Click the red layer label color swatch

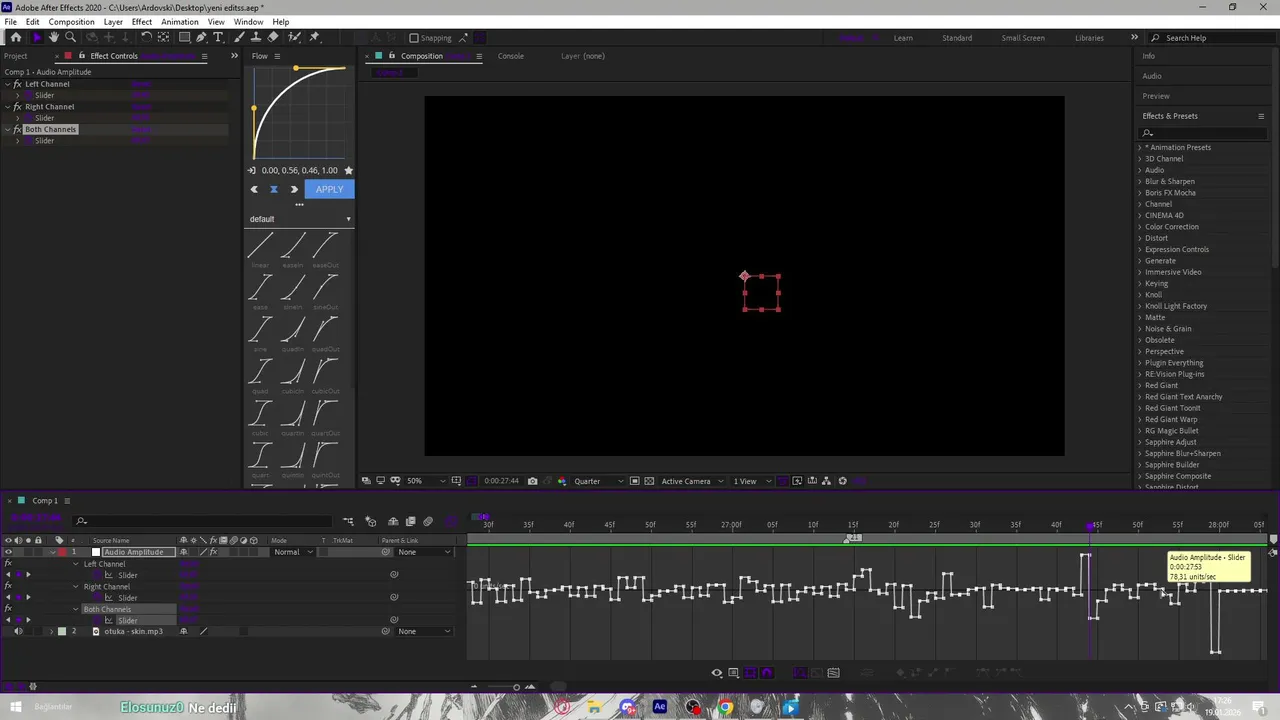pyautogui.click(x=61, y=552)
